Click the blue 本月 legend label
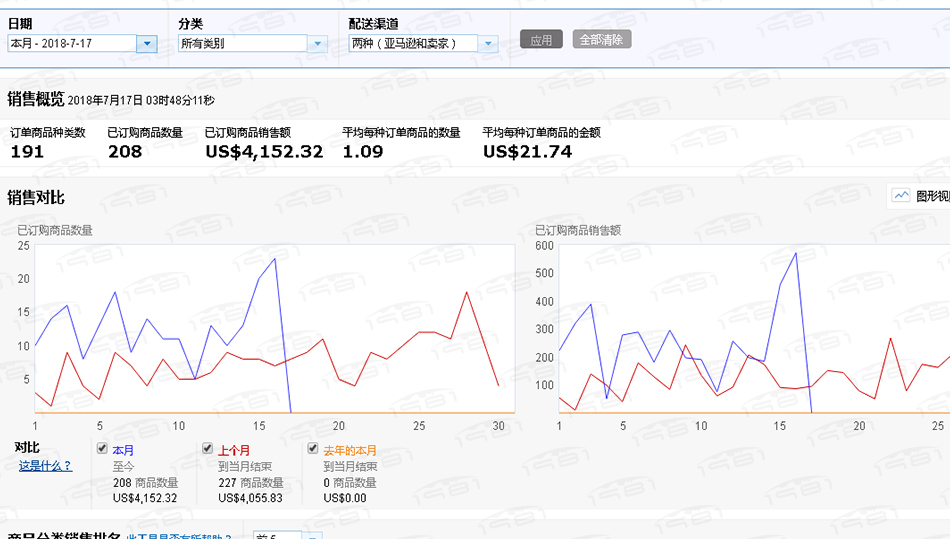This screenshot has width=950, height=539. (x=123, y=451)
